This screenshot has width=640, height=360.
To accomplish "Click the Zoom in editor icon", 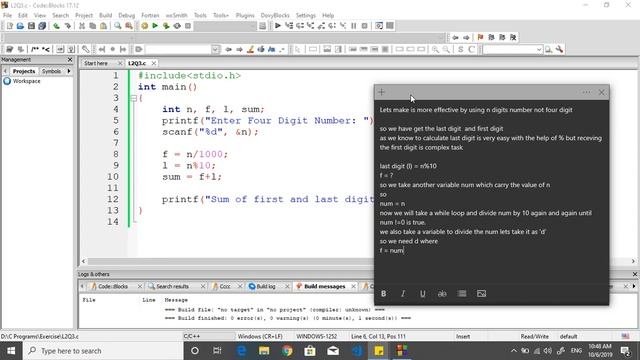I will pyautogui.click(x=436, y=49).
